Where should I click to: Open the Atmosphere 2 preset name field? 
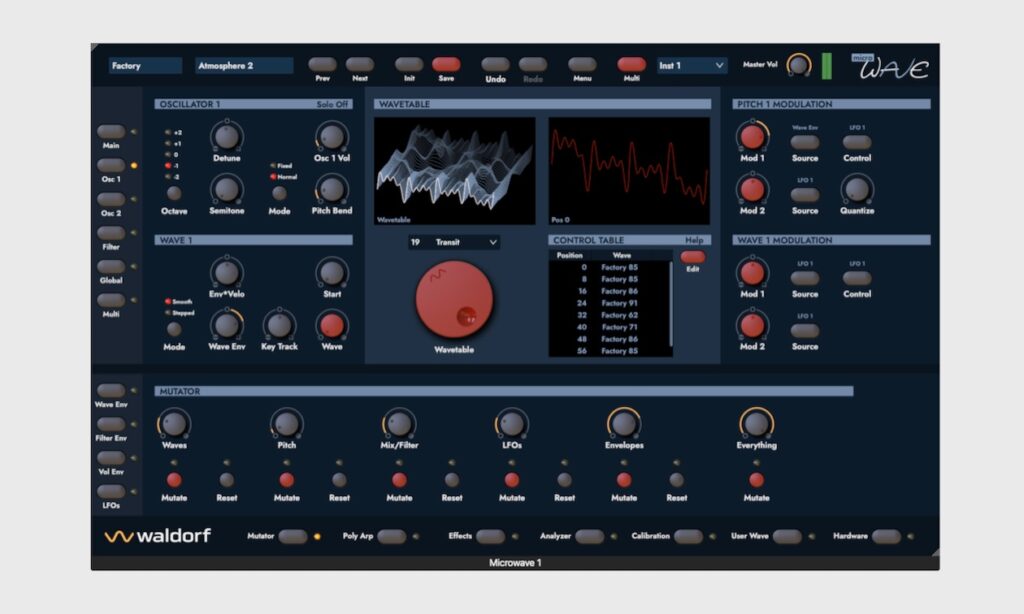coord(244,65)
